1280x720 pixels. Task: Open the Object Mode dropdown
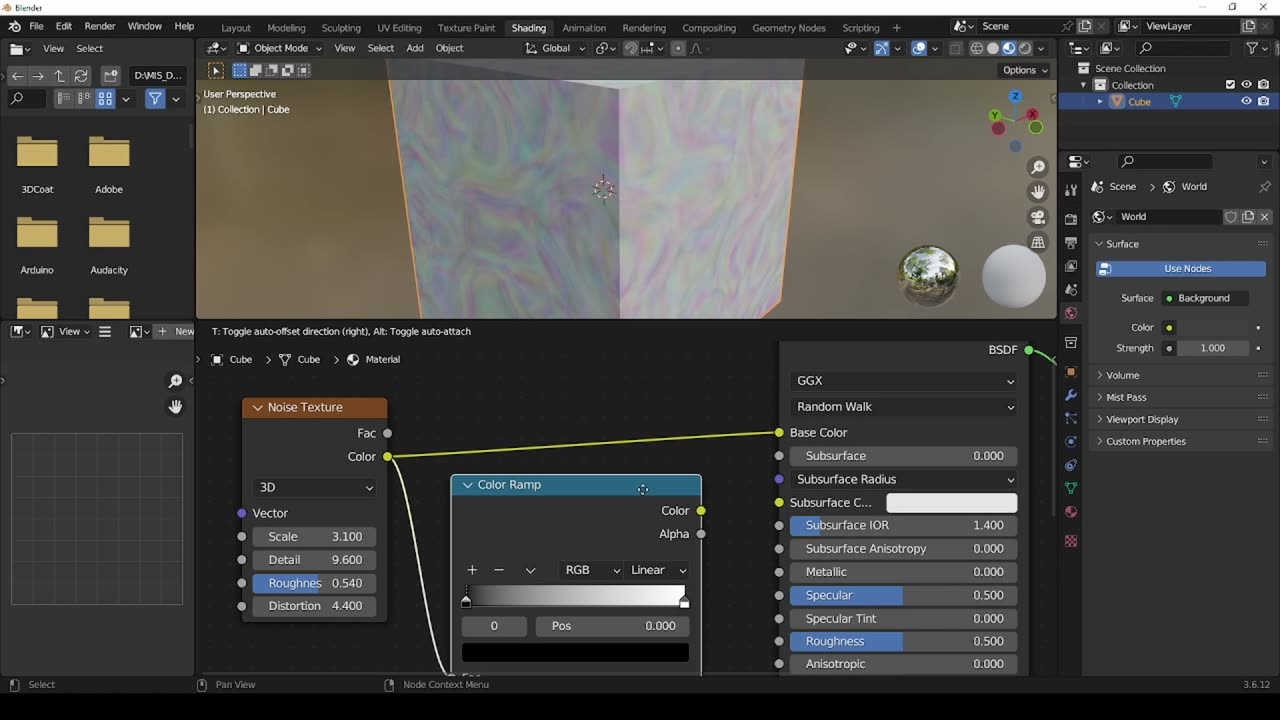(280, 48)
